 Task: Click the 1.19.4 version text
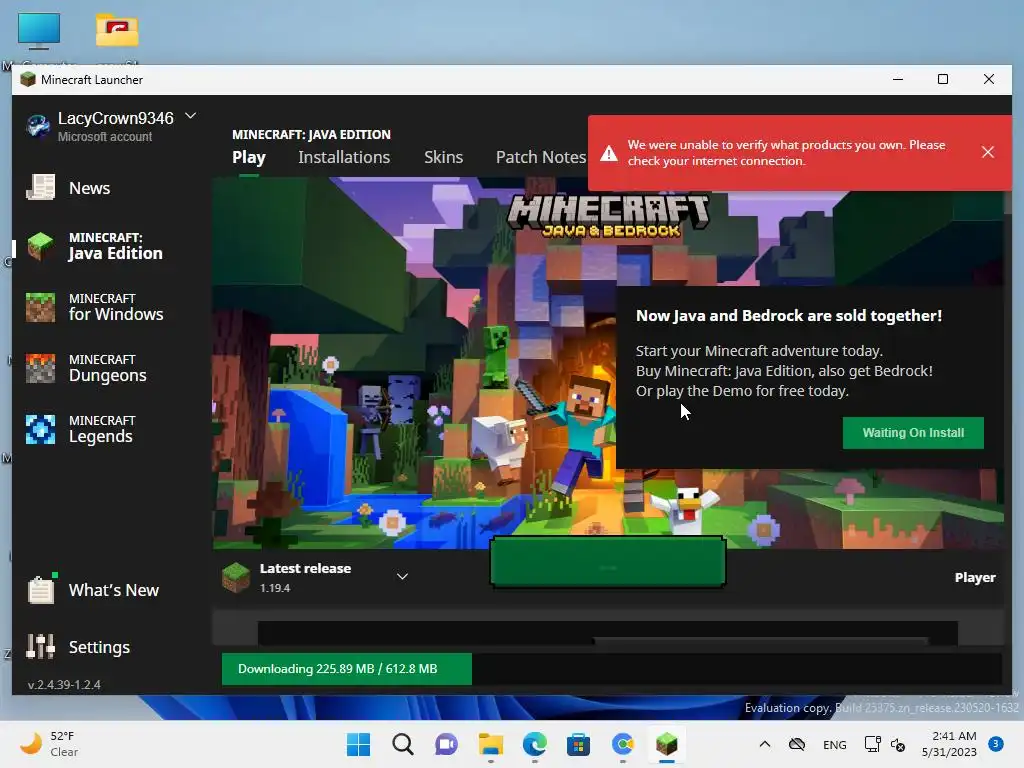(x=275, y=588)
